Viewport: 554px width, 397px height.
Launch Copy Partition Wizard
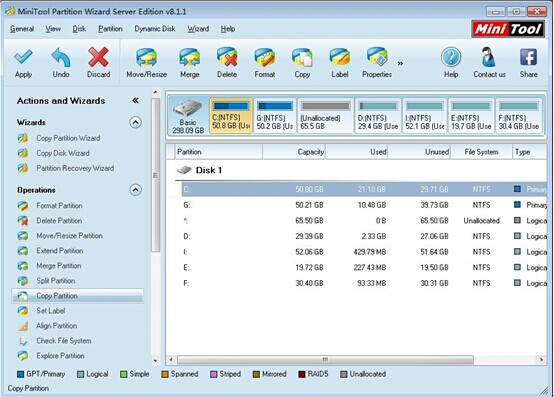[x=68, y=138]
